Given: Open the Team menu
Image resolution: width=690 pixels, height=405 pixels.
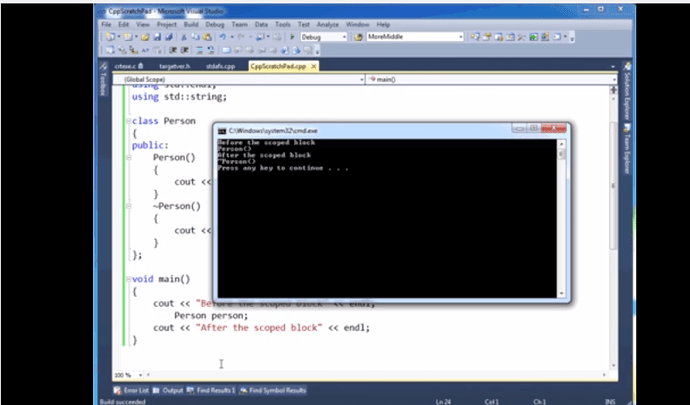Looking at the screenshot, I should (x=239, y=25).
